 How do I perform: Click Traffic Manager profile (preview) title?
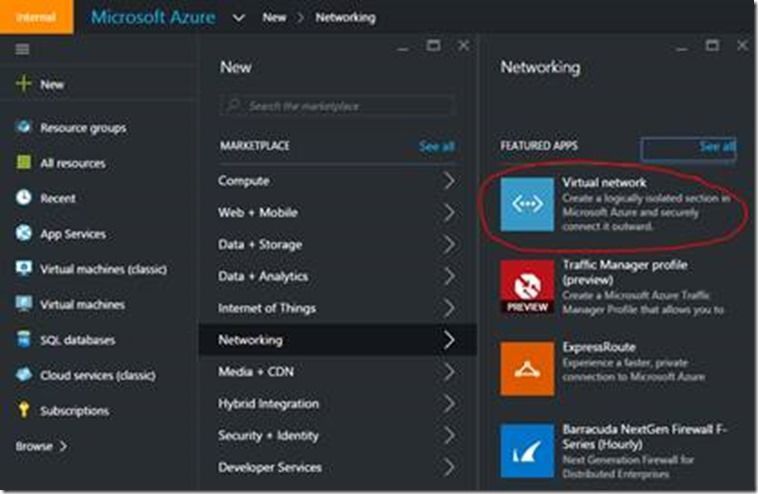coord(625,272)
